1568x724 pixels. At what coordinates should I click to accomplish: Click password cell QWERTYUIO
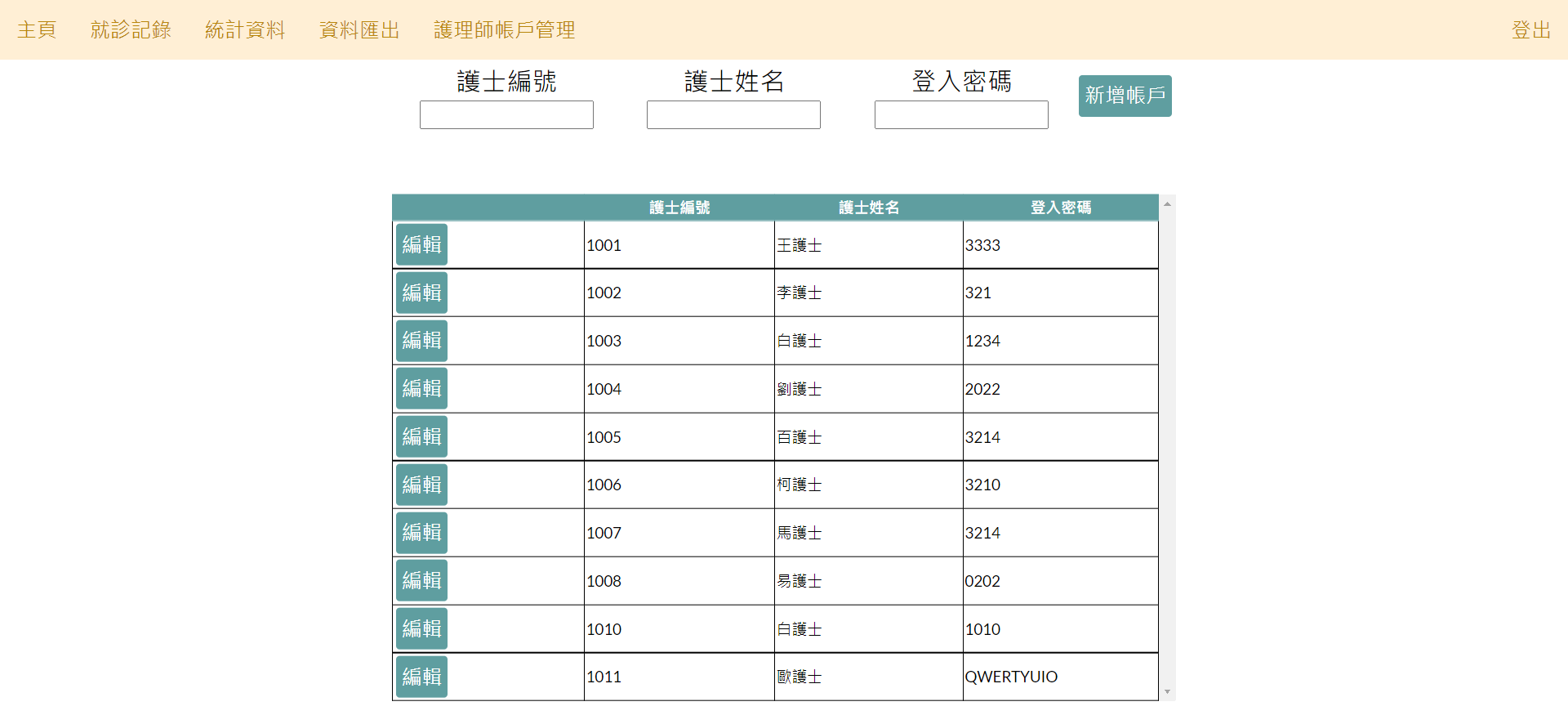[1061, 677]
